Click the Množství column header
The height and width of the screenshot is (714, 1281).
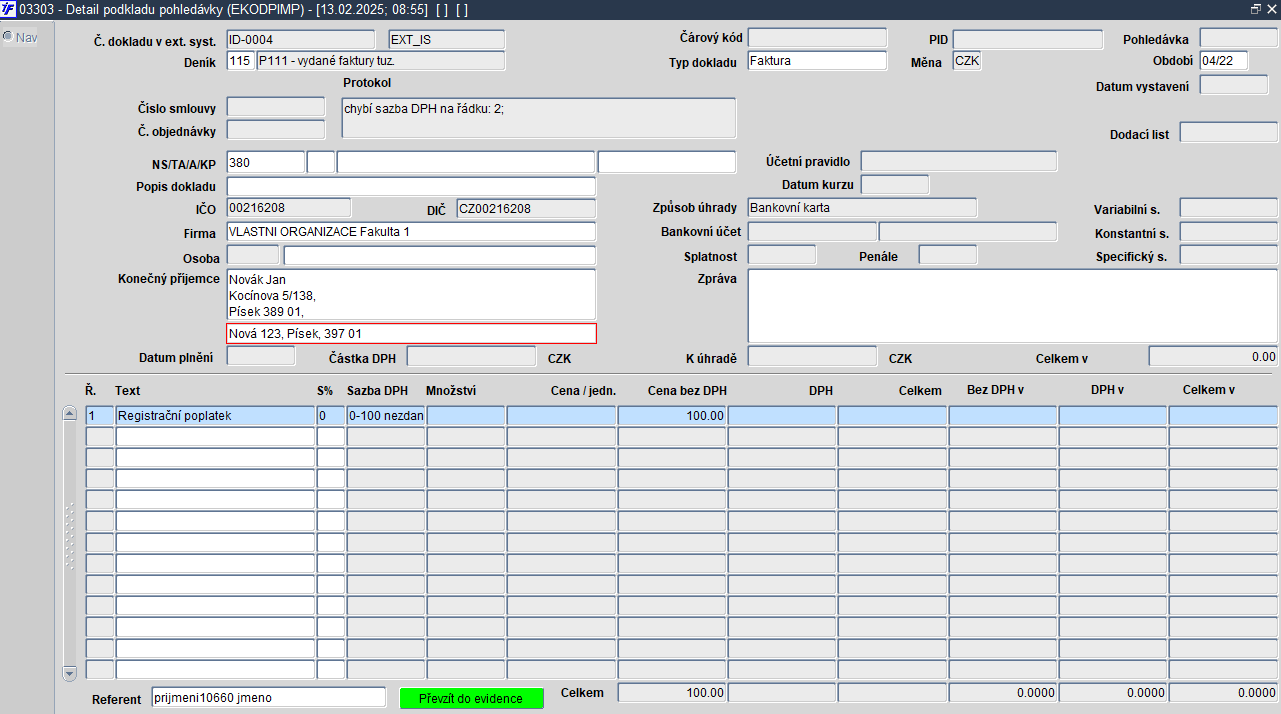(x=451, y=390)
